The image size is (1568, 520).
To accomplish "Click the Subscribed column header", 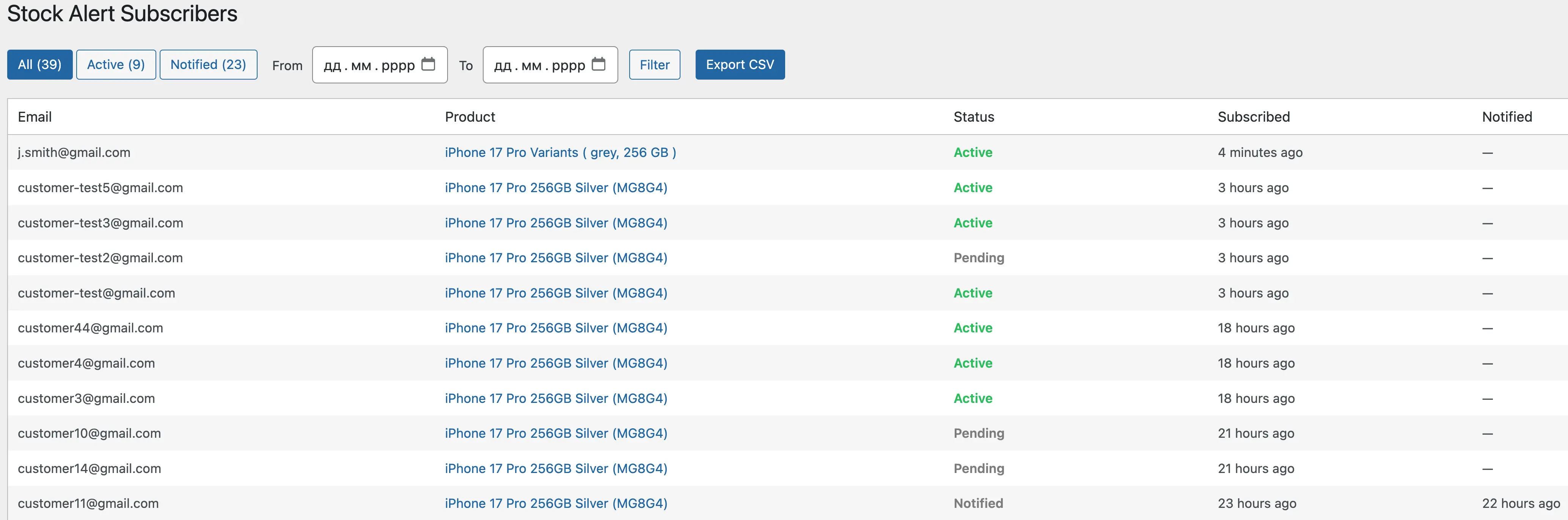I will click(x=1253, y=117).
